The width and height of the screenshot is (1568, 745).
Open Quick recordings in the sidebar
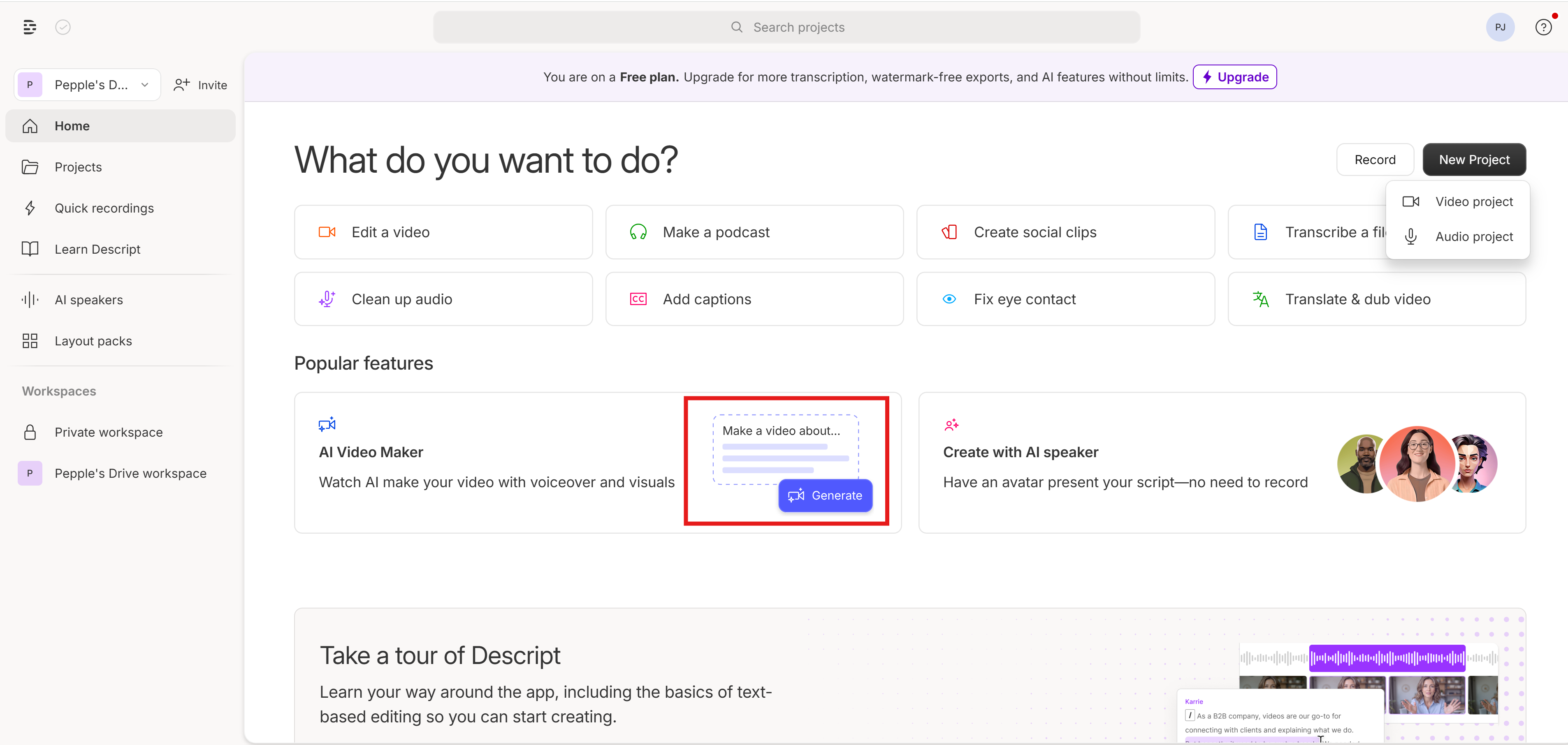[104, 208]
